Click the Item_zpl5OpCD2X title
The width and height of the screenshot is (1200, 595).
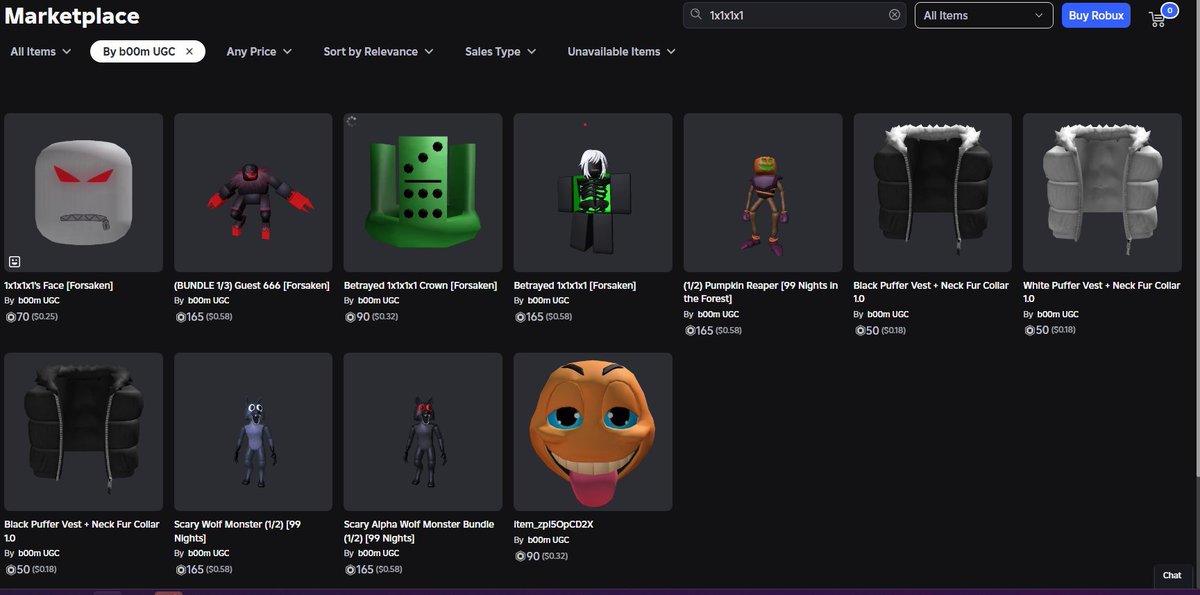point(553,524)
